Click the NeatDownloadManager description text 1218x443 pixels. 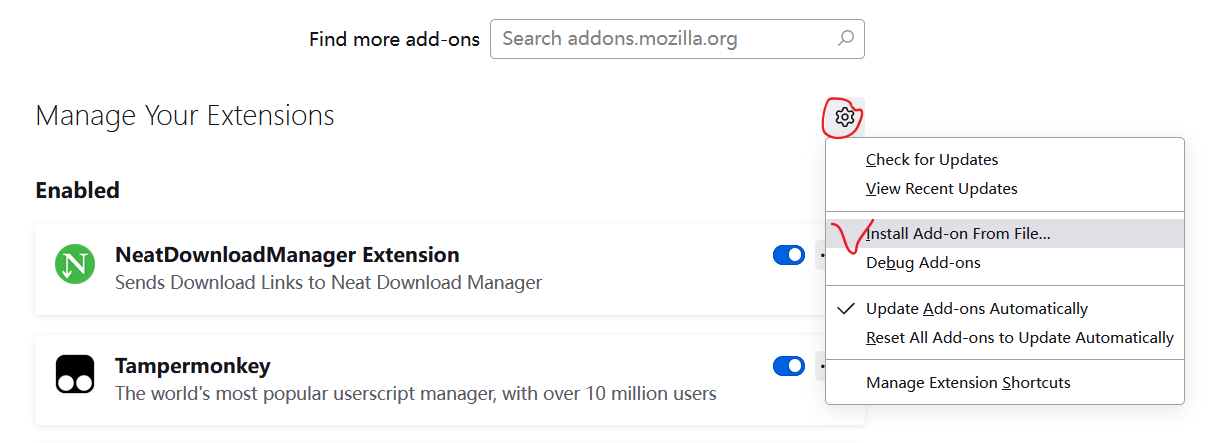tap(329, 282)
